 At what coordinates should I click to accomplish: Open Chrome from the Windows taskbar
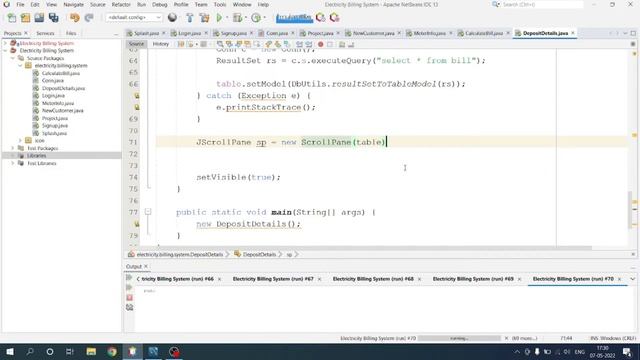[112, 351]
